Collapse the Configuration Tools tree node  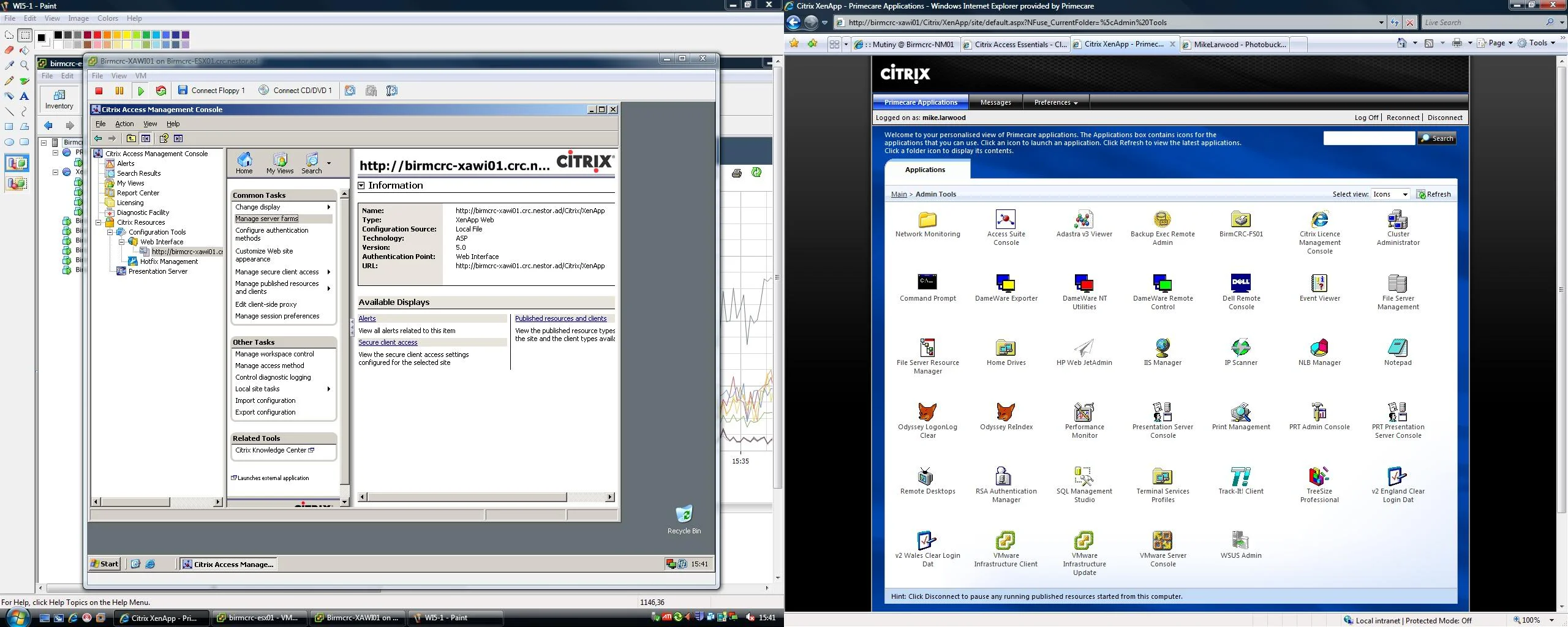tap(110, 232)
